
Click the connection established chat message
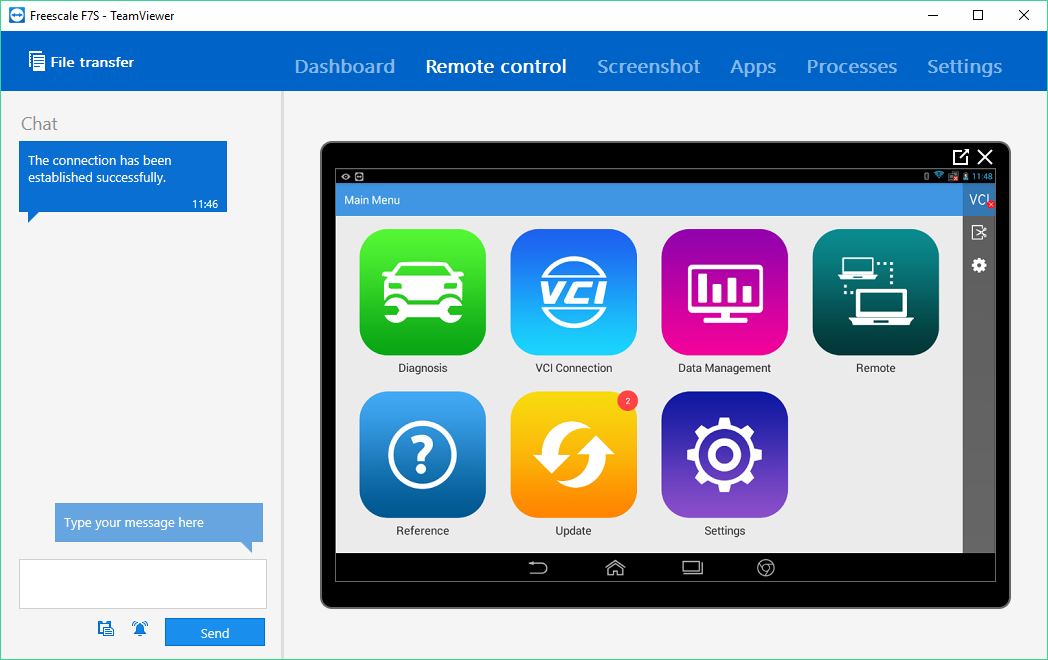coord(123,177)
